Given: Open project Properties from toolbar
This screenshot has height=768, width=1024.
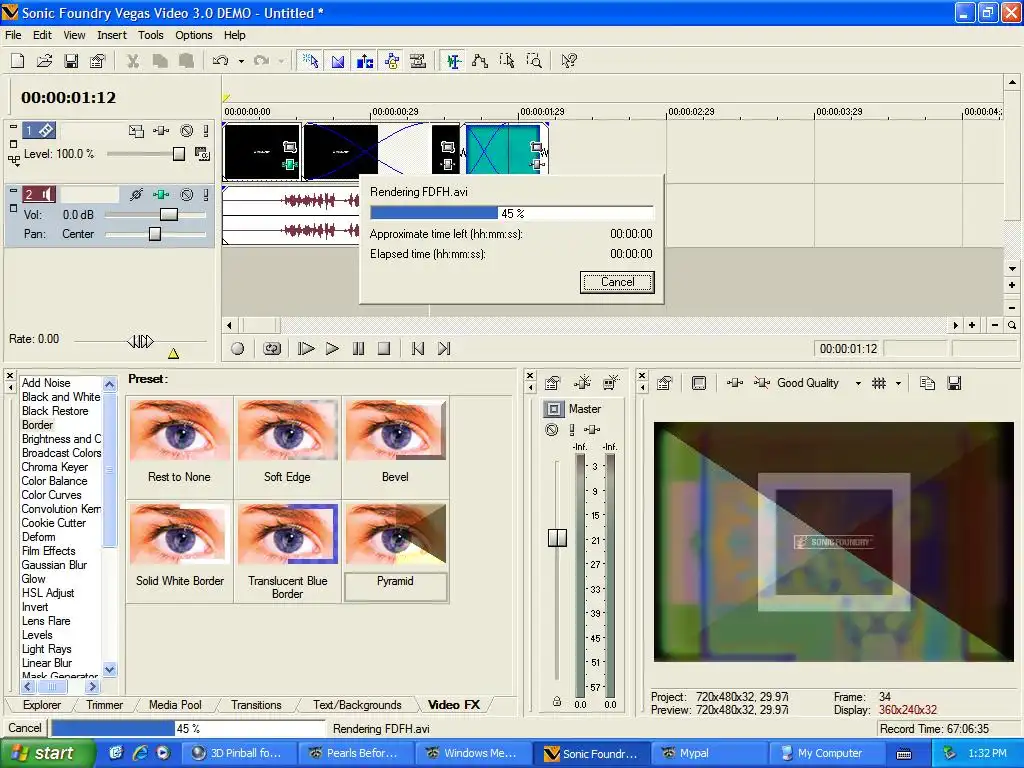Looking at the screenshot, I should (x=98, y=61).
